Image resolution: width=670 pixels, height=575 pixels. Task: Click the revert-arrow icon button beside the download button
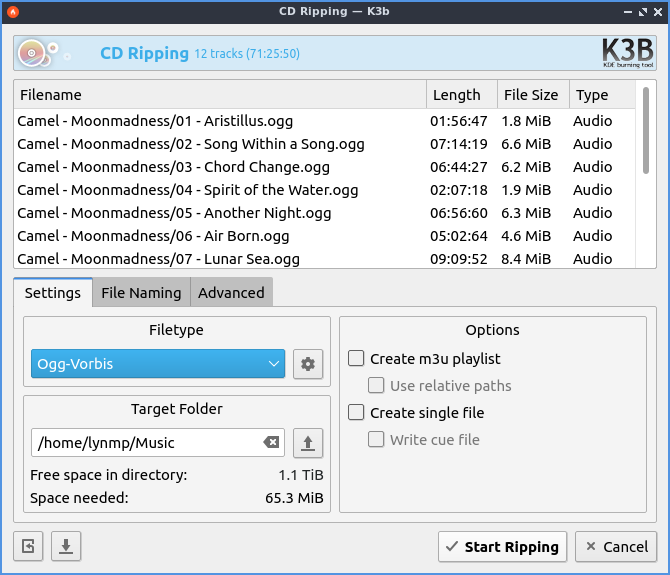(x=28, y=546)
